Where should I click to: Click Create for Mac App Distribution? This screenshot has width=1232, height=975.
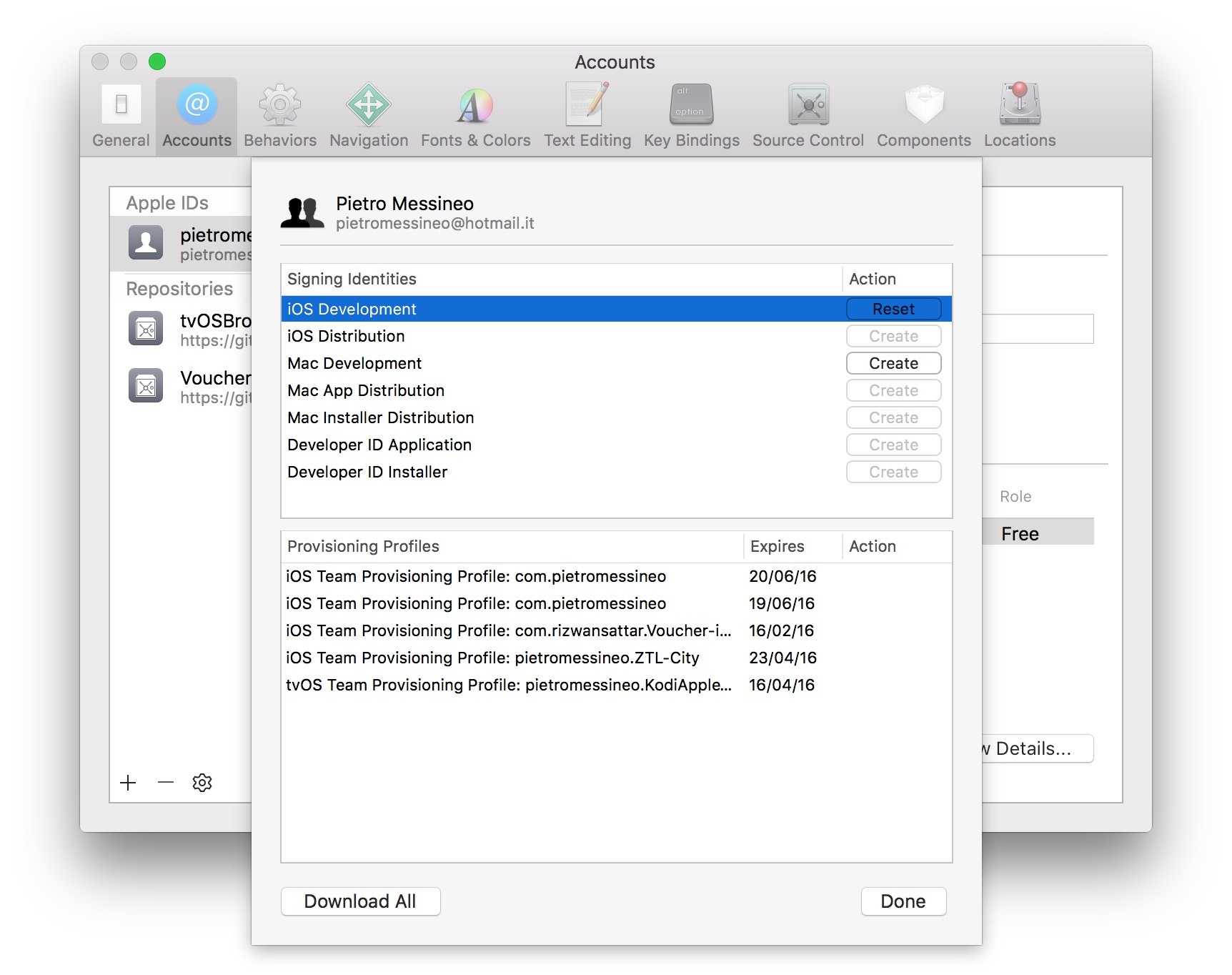[893, 390]
